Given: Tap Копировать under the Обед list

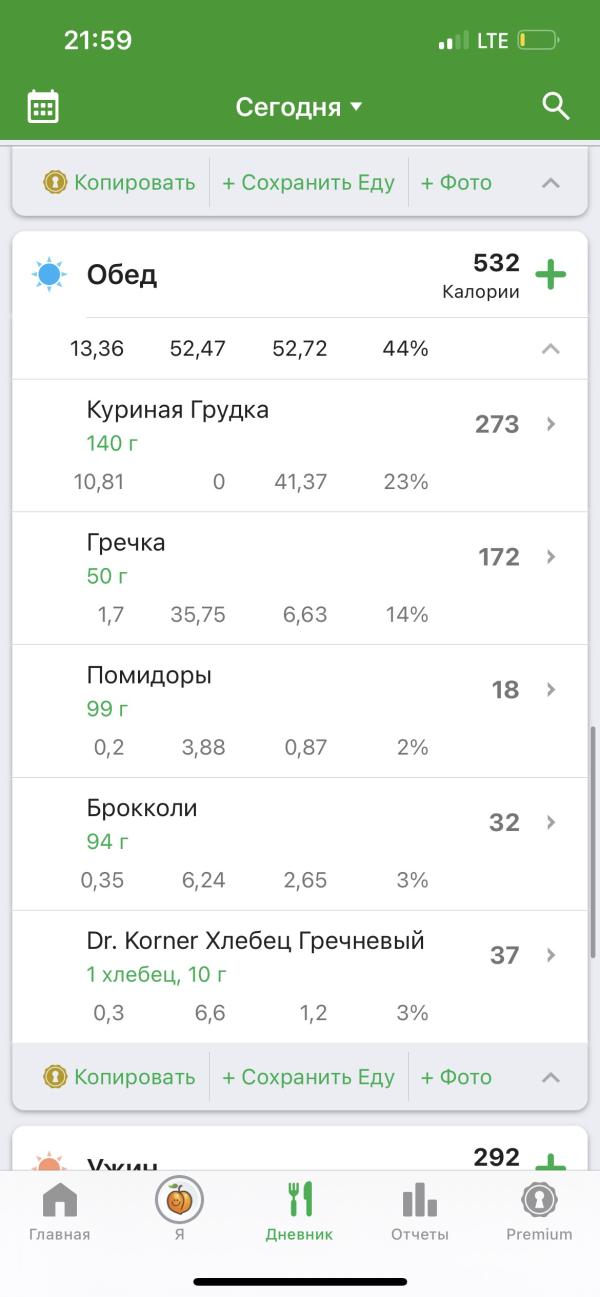Looking at the screenshot, I should click(119, 1077).
